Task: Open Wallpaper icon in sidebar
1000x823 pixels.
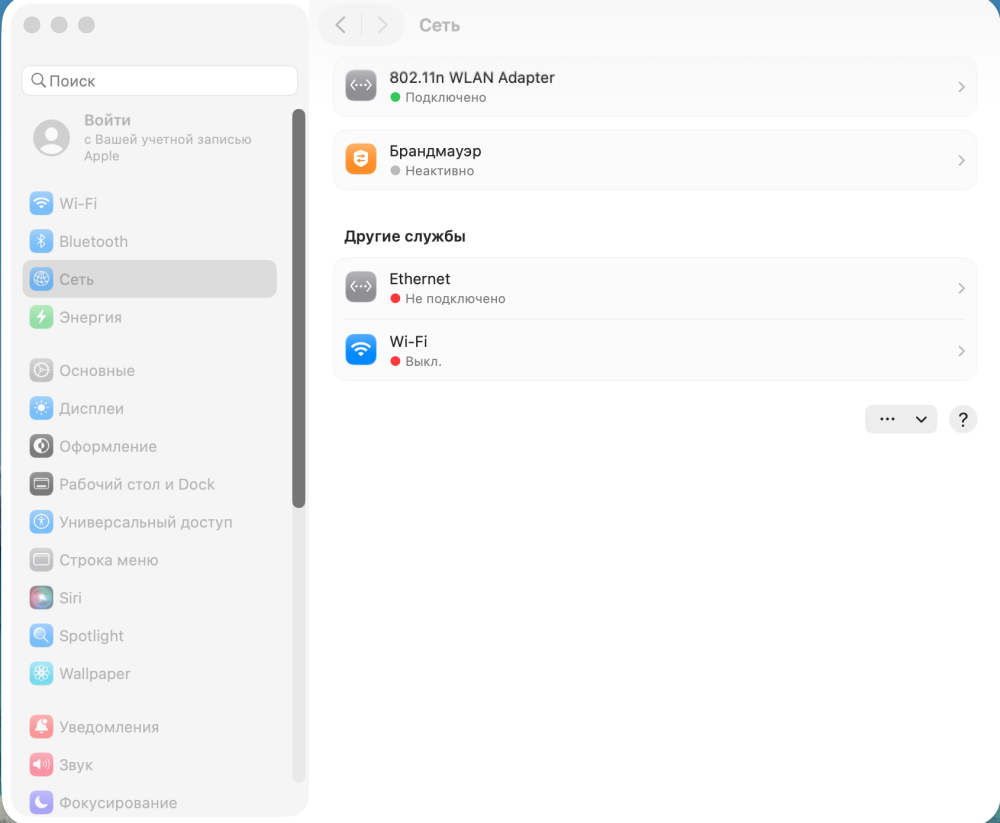Action: (41, 674)
